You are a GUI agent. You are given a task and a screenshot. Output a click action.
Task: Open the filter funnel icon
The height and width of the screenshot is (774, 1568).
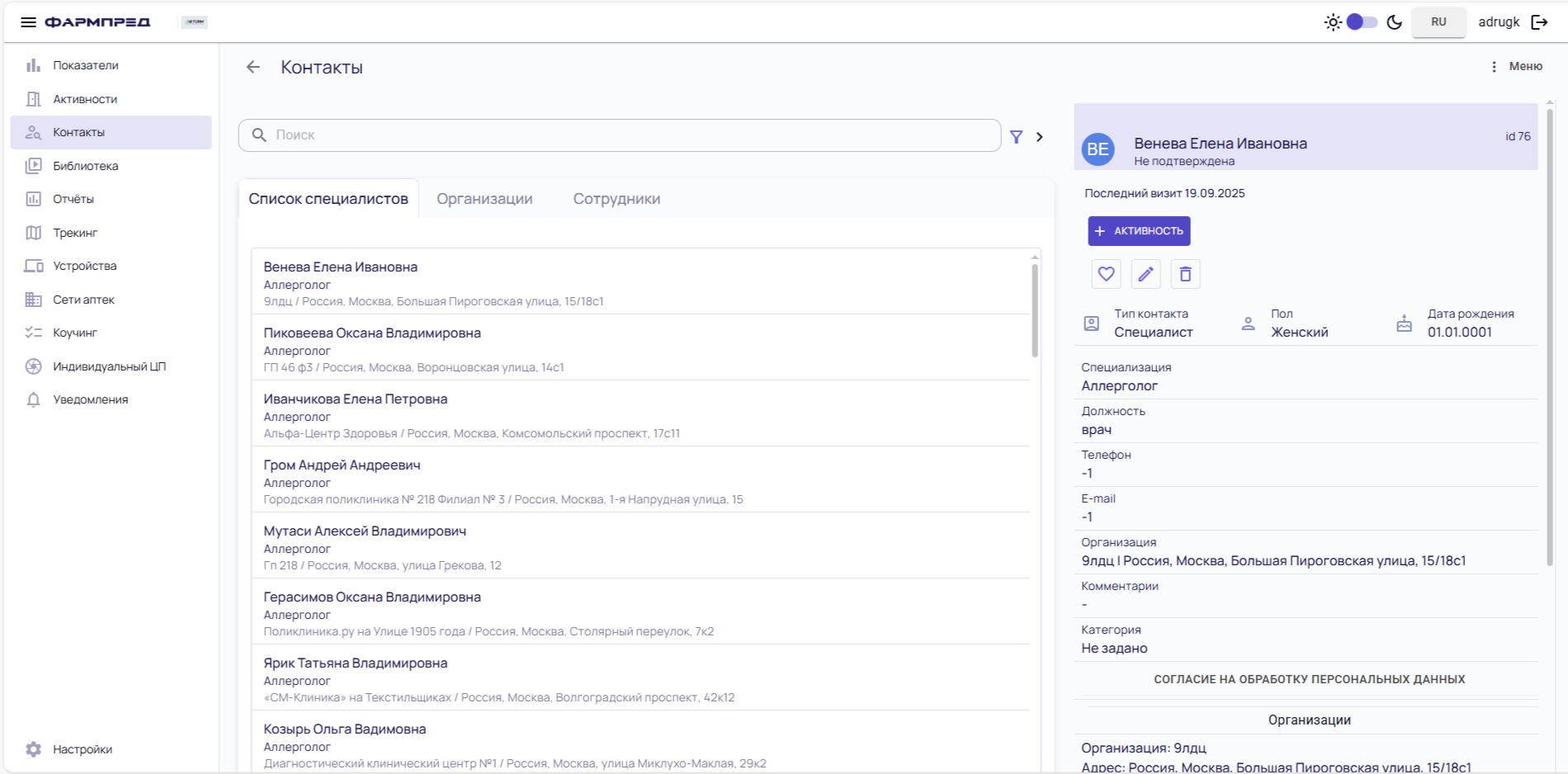coord(1016,137)
